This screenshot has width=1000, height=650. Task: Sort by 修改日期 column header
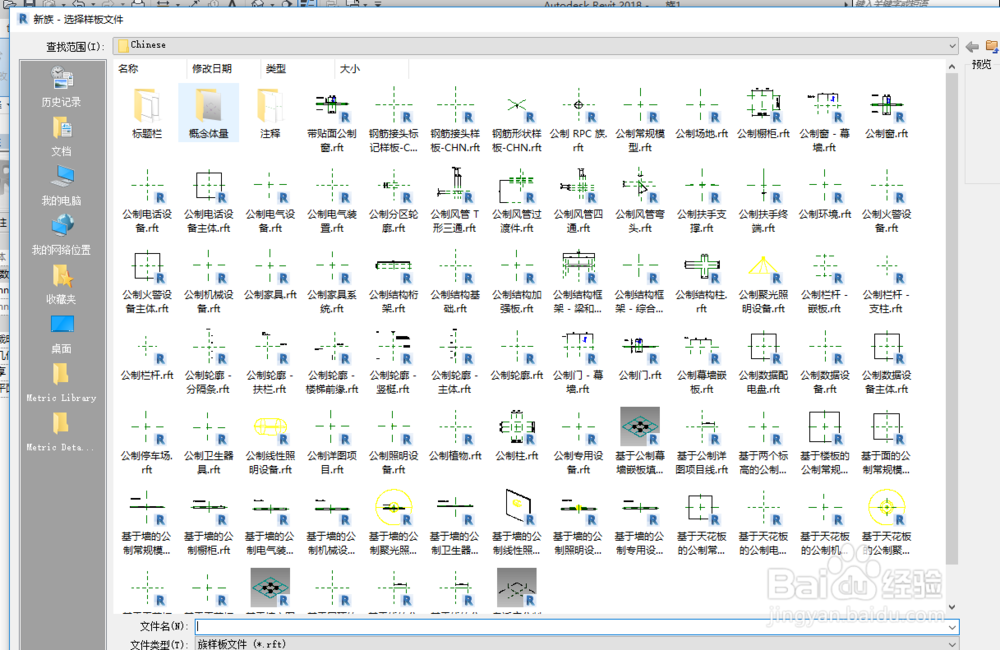tap(212, 68)
